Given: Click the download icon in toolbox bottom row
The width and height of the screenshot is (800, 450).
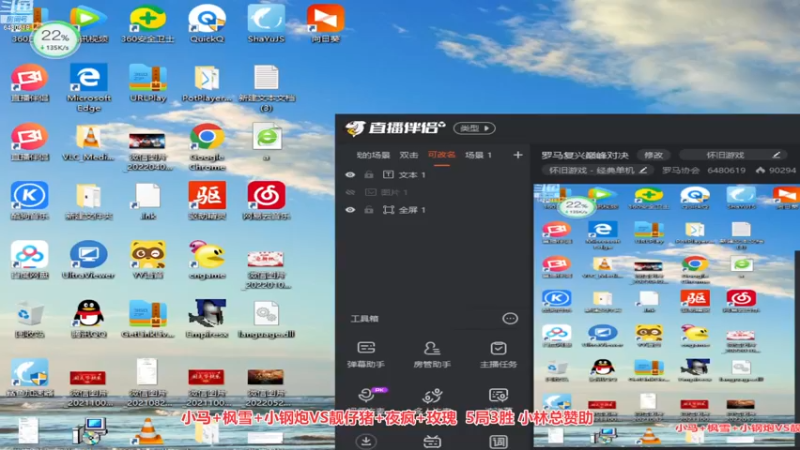Looking at the screenshot, I should point(366,441).
